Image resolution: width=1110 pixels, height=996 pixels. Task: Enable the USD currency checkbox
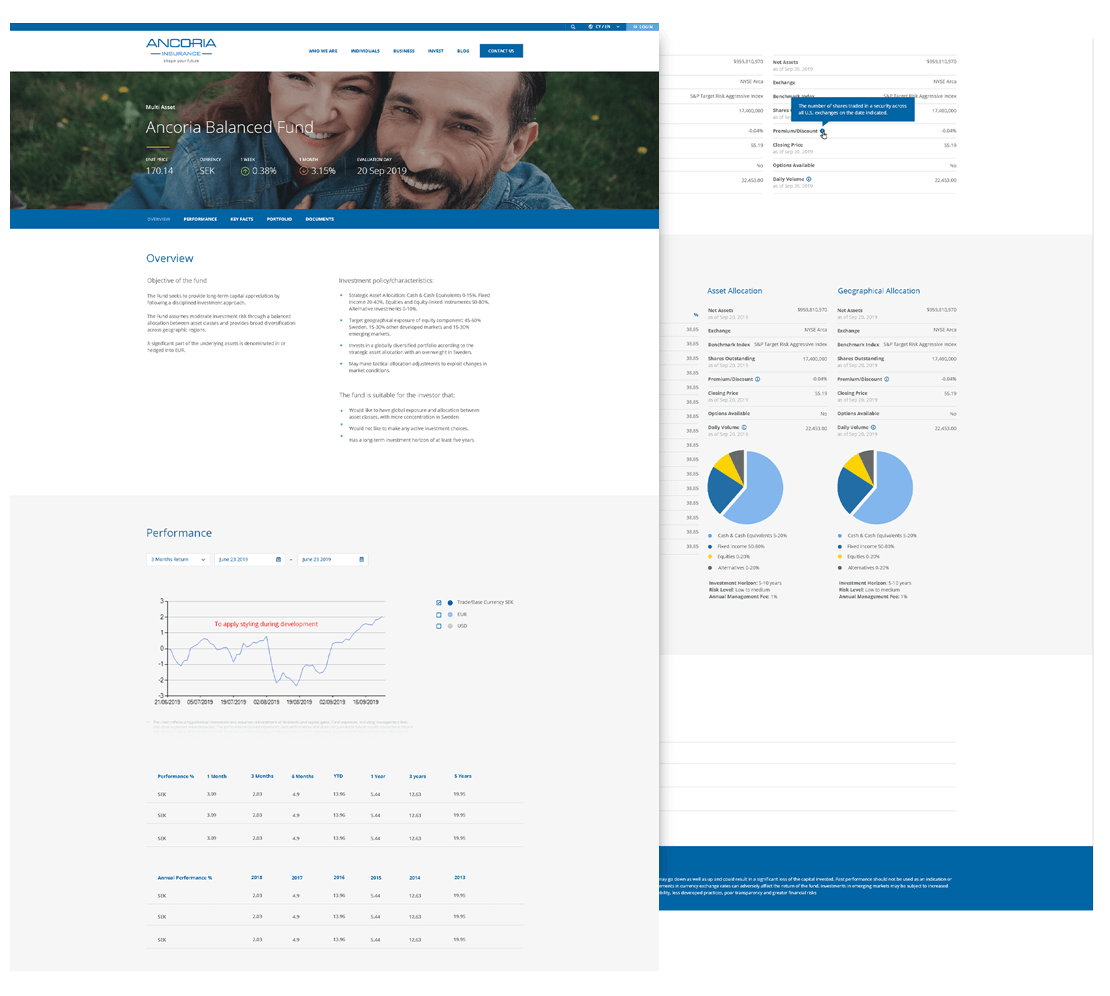click(439, 626)
